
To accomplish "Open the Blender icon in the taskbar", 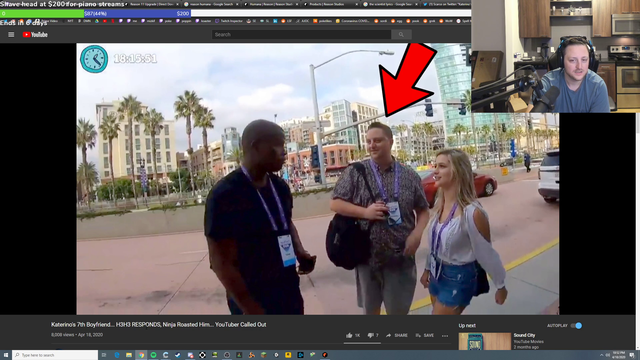I will click(x=251, y=355).
